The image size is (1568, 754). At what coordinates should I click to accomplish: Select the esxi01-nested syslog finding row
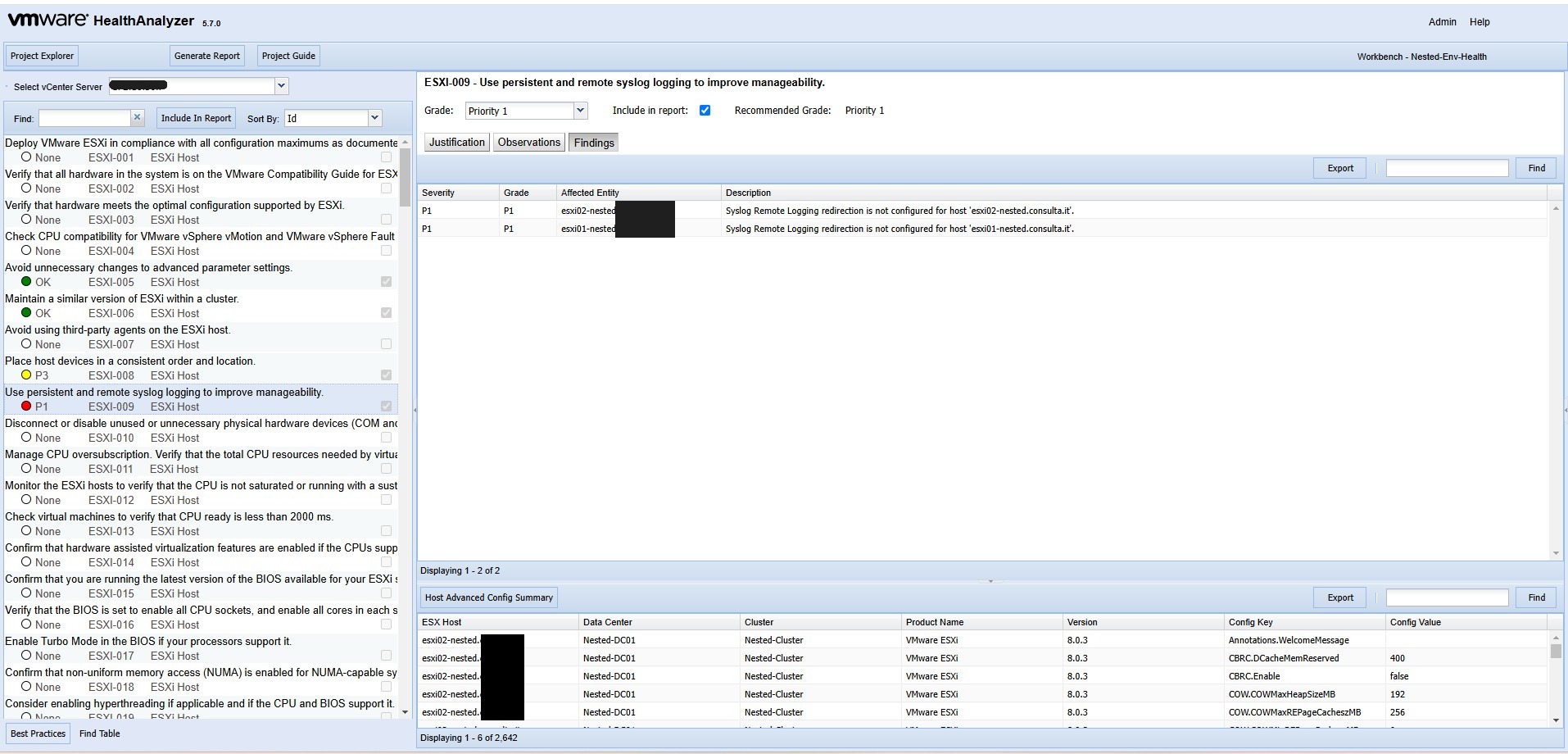click(983, 229)
